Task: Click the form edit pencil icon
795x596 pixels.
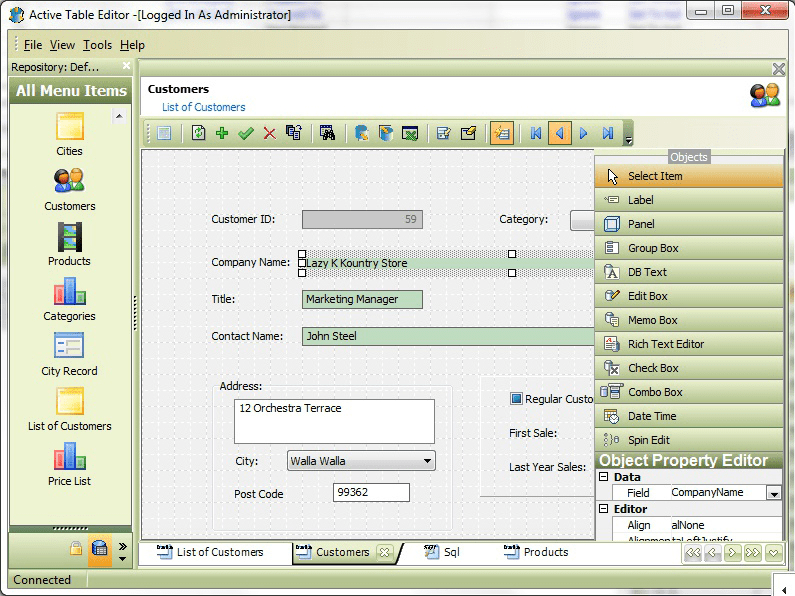Action: pyautogui.click(x=444, y=133)
